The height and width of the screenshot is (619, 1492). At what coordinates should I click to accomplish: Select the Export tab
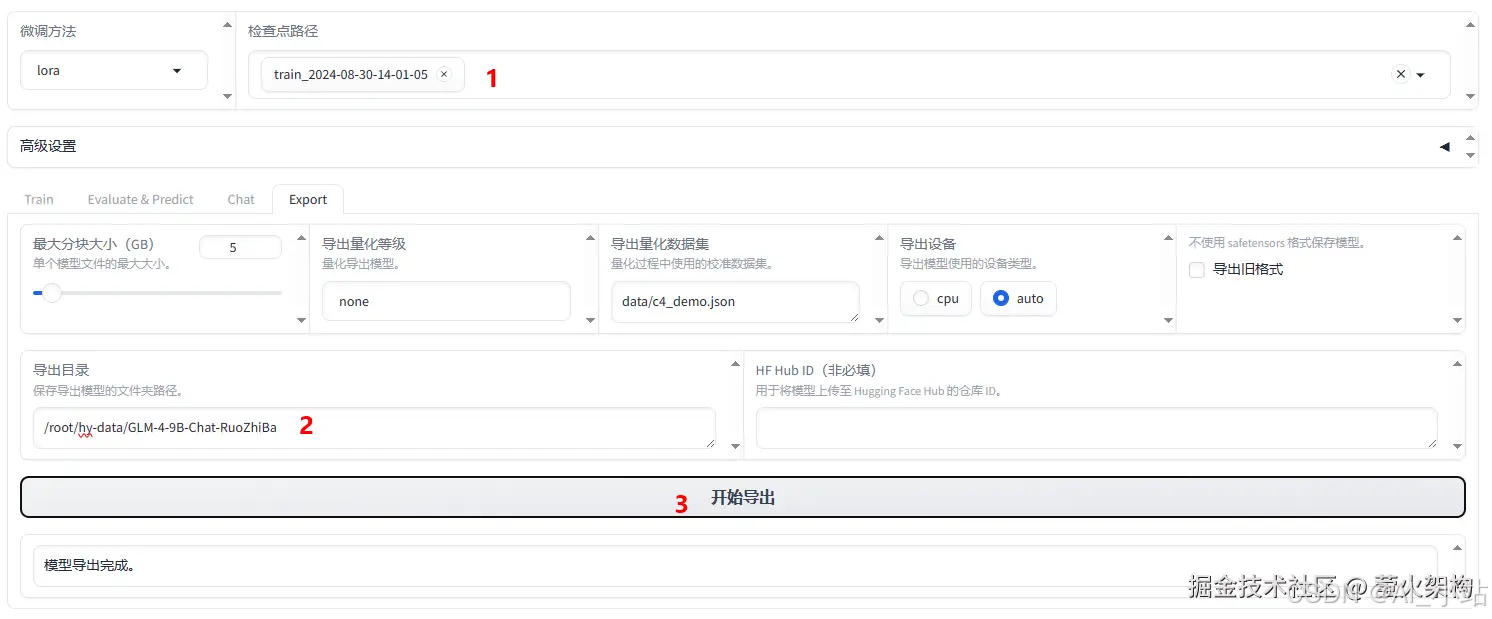308,199
